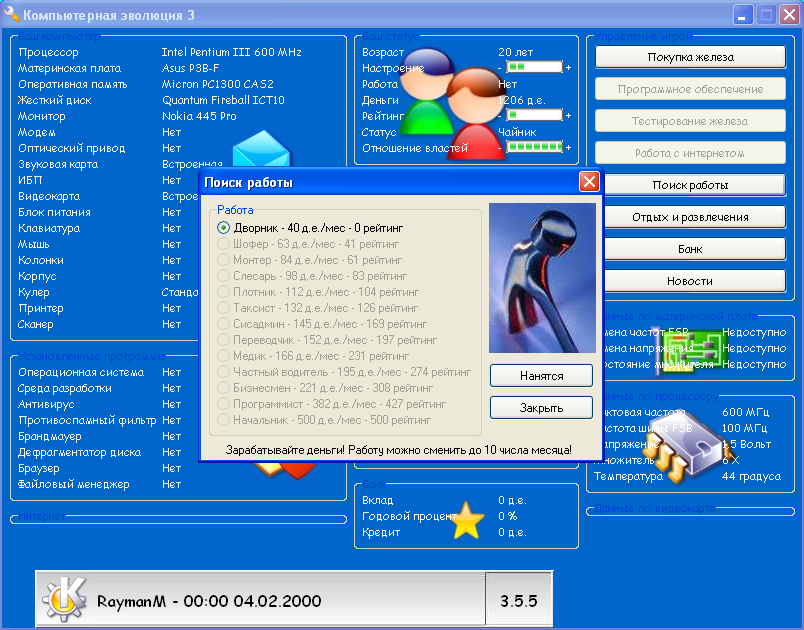Pick the Таксист job radio button
The height and width of the screenshot is (630, 804).
pos(223,308)
